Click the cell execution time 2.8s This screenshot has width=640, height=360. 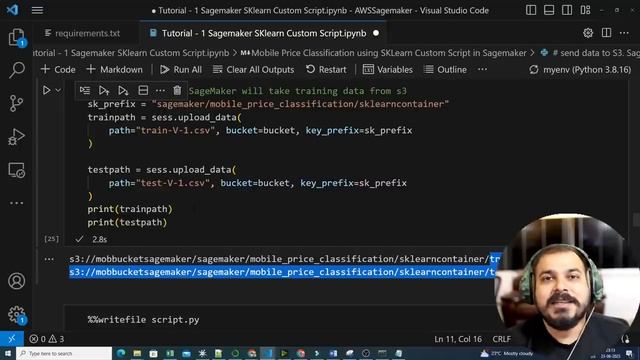point(100,239)
